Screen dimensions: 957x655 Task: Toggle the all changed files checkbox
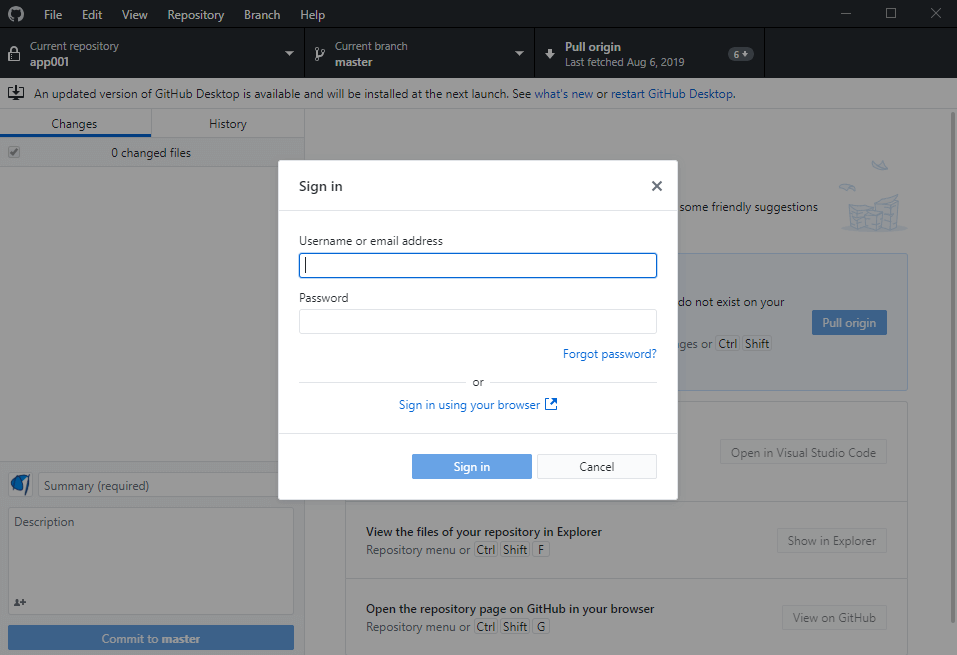(14, 152)
